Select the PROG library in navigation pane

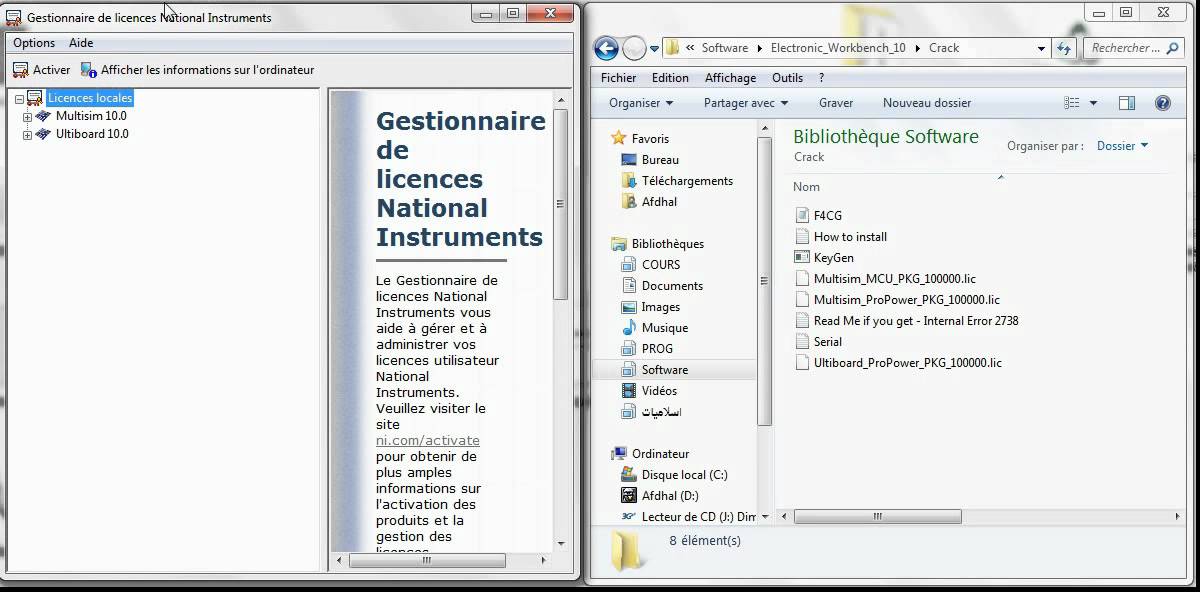tap(657, 349)
